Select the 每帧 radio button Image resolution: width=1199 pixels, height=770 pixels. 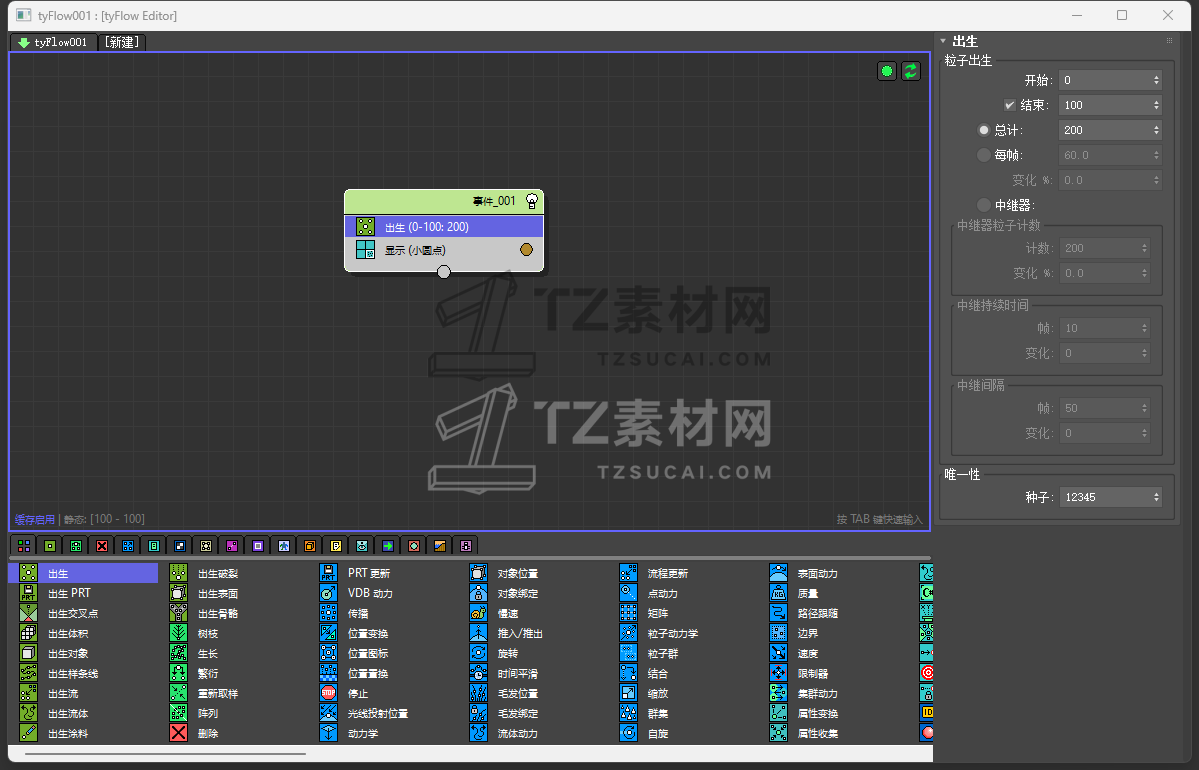click(x=984, y=155)
